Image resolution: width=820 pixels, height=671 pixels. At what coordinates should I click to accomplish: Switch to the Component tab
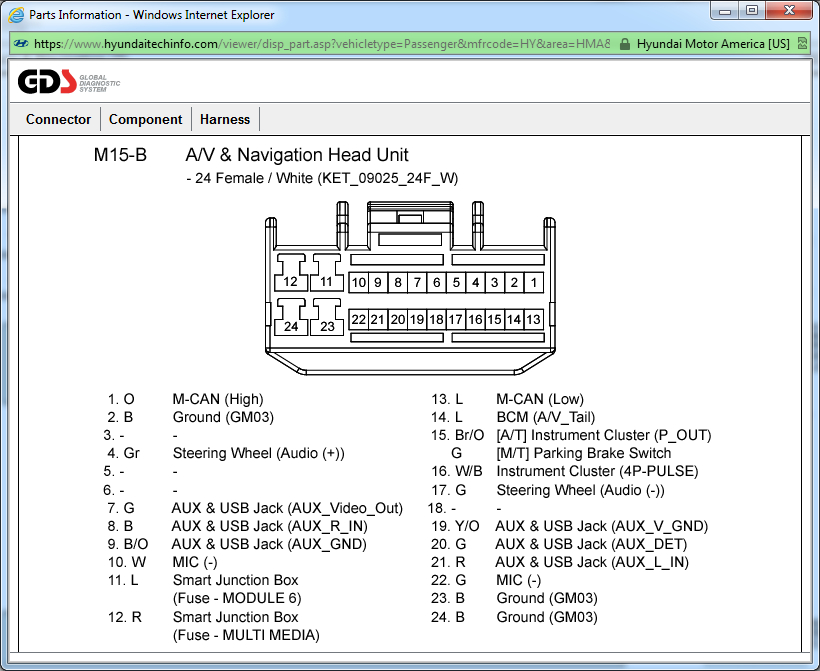[145, 119]
